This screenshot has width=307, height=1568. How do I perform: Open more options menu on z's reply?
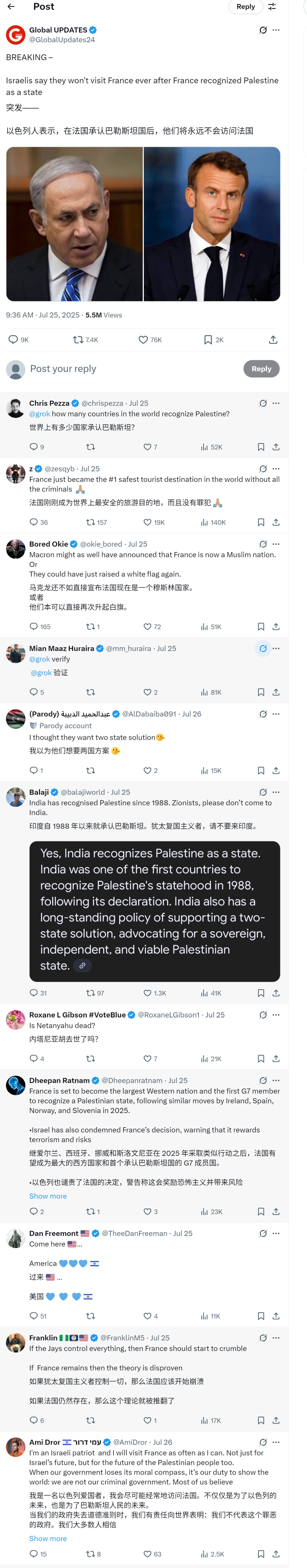[x=276, y=469]
